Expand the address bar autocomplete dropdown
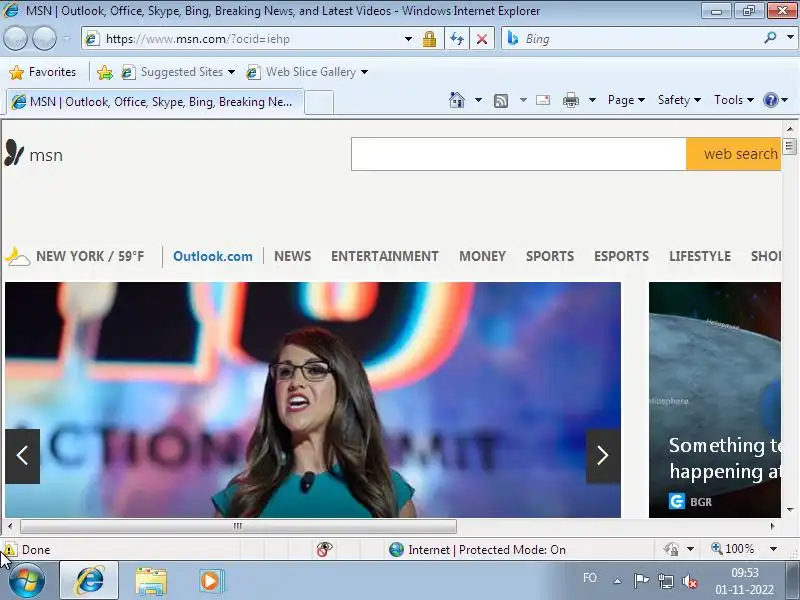This screenshot has height=600, width=800. click(x=408, y=39)
